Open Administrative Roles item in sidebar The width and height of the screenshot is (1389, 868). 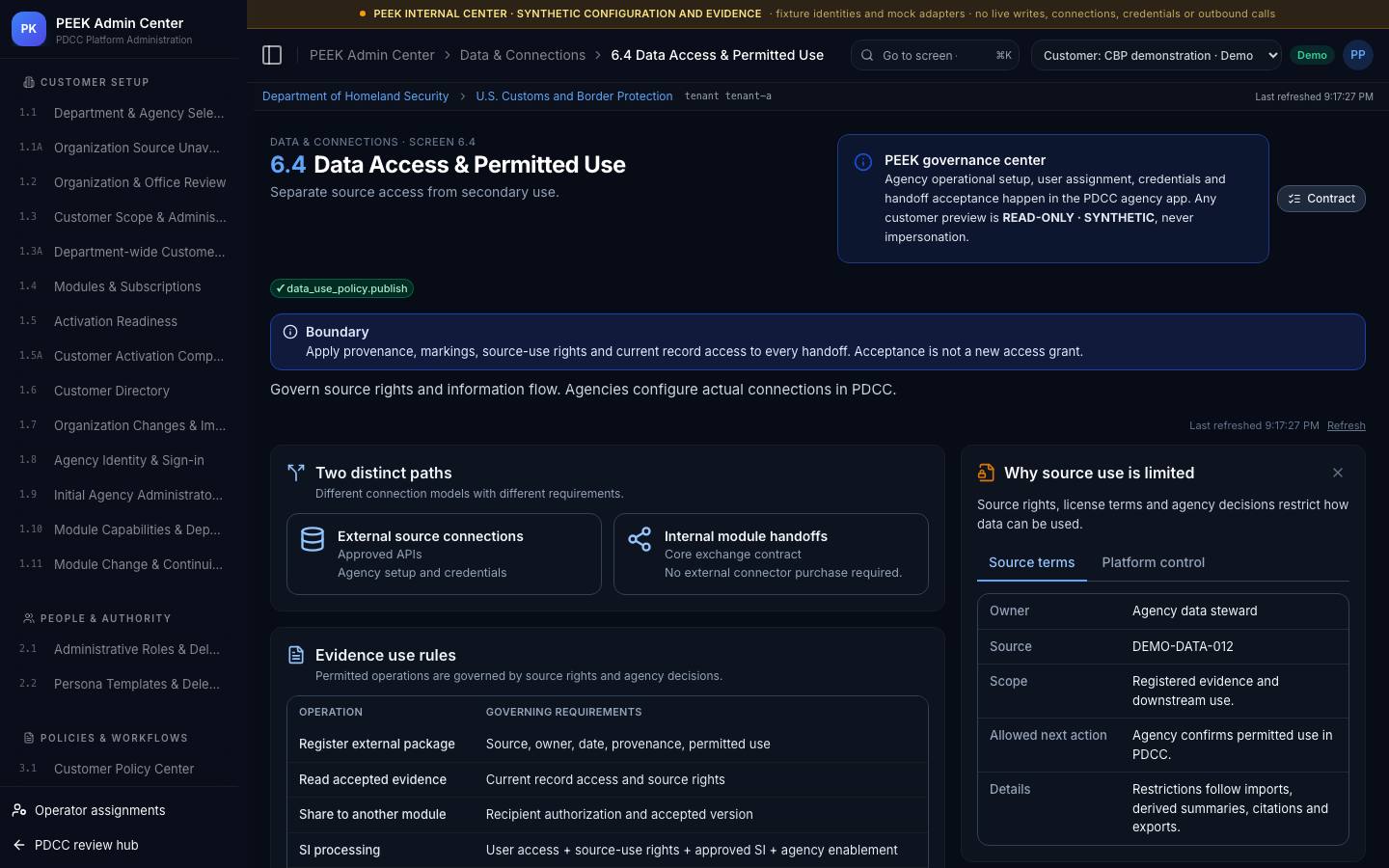123,649
